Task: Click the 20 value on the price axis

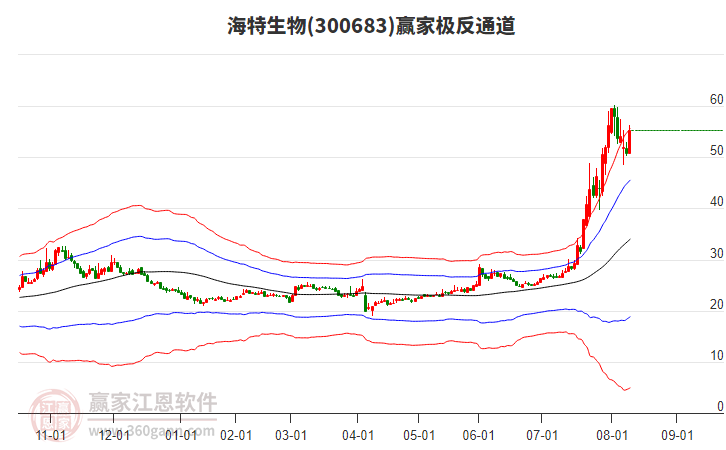Action: (717, 305)
